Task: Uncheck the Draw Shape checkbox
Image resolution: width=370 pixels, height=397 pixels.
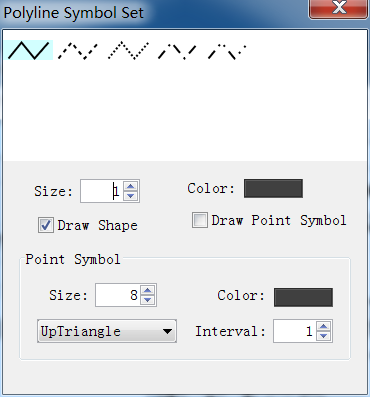Action: tap(46, 225)
